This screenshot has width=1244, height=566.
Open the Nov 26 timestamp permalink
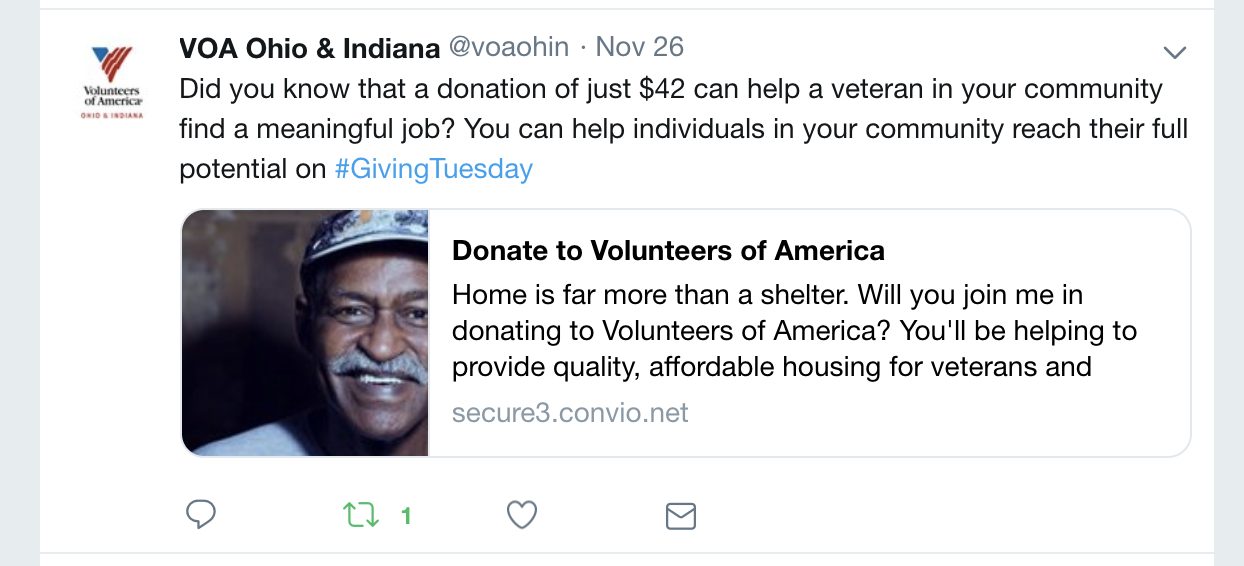tap(640, 47)
